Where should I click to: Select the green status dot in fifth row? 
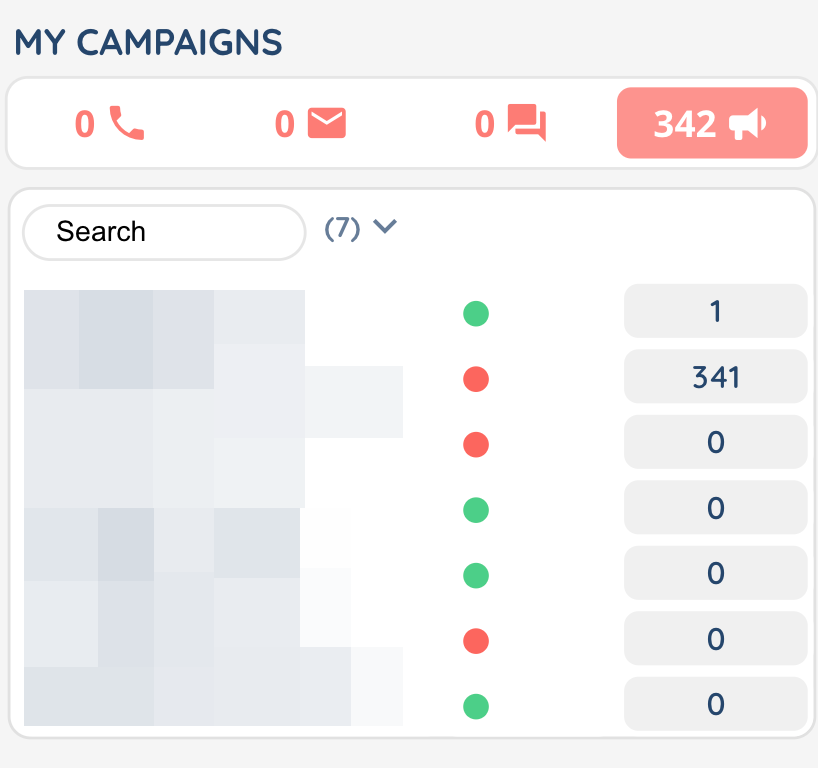coord(476,575)
